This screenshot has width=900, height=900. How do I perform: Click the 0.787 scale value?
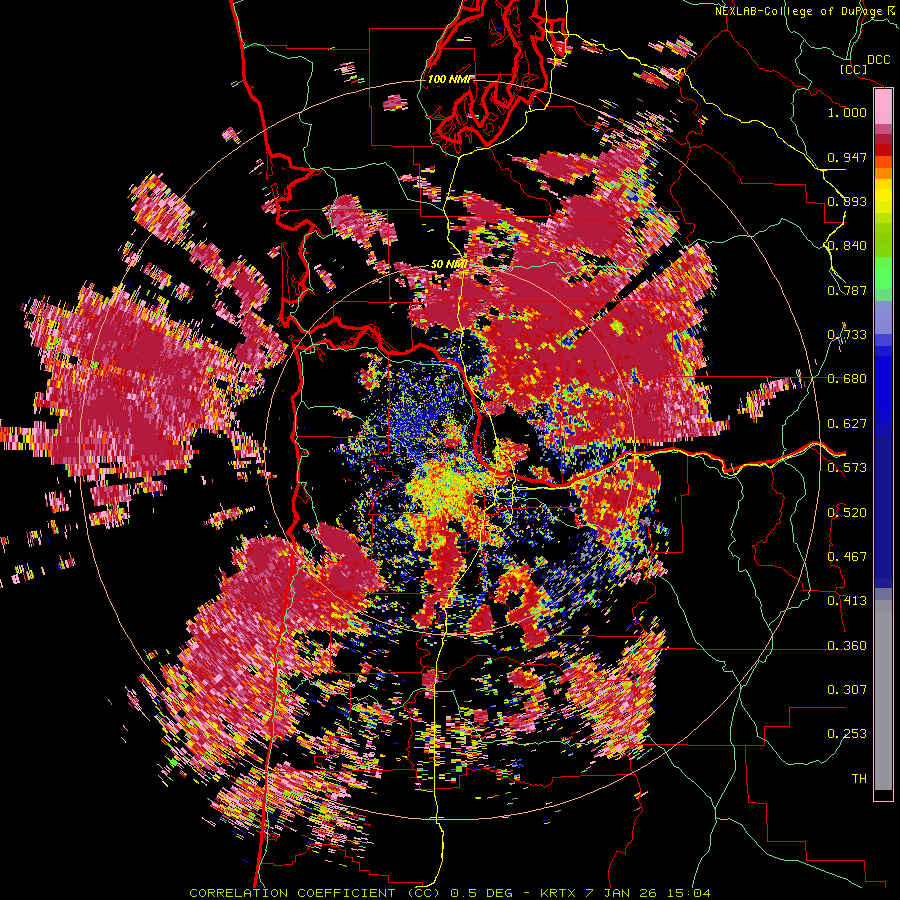point(847,290)
